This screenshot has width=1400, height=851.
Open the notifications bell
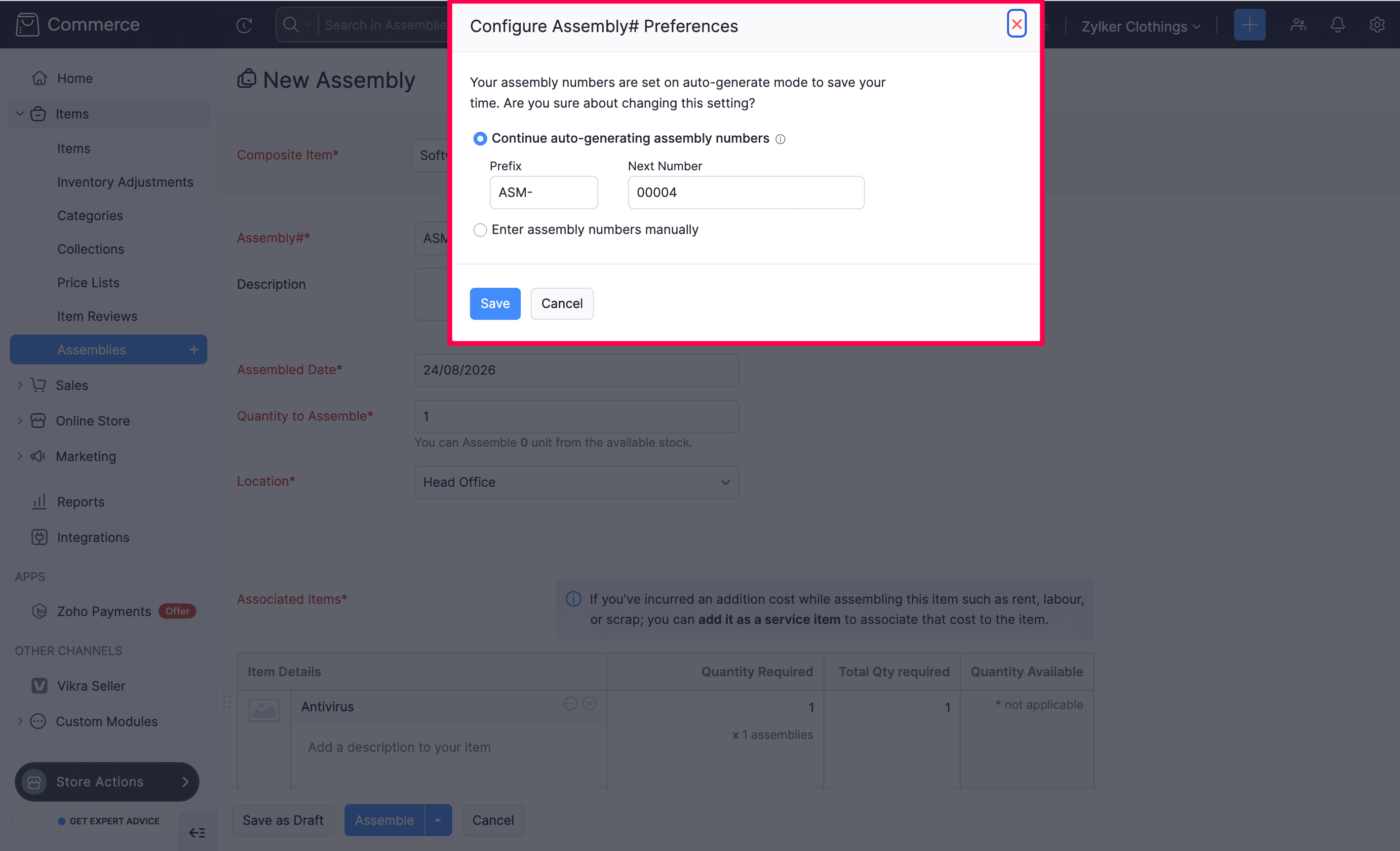(x=1337, y=24)
